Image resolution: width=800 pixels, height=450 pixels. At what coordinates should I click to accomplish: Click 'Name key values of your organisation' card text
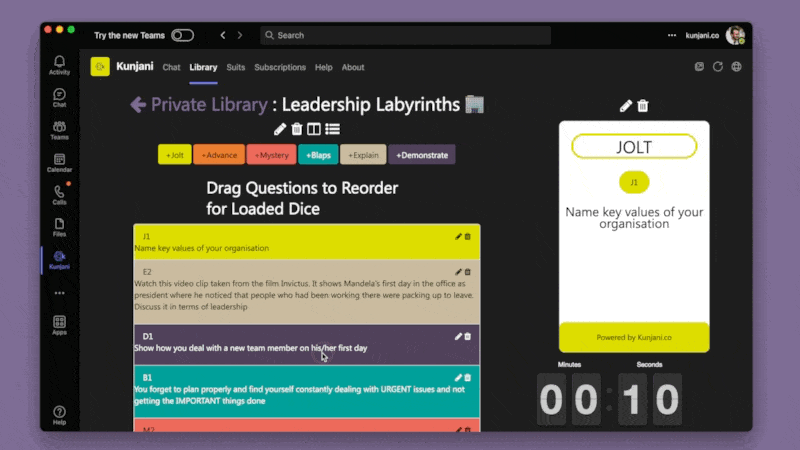[634, 218]
